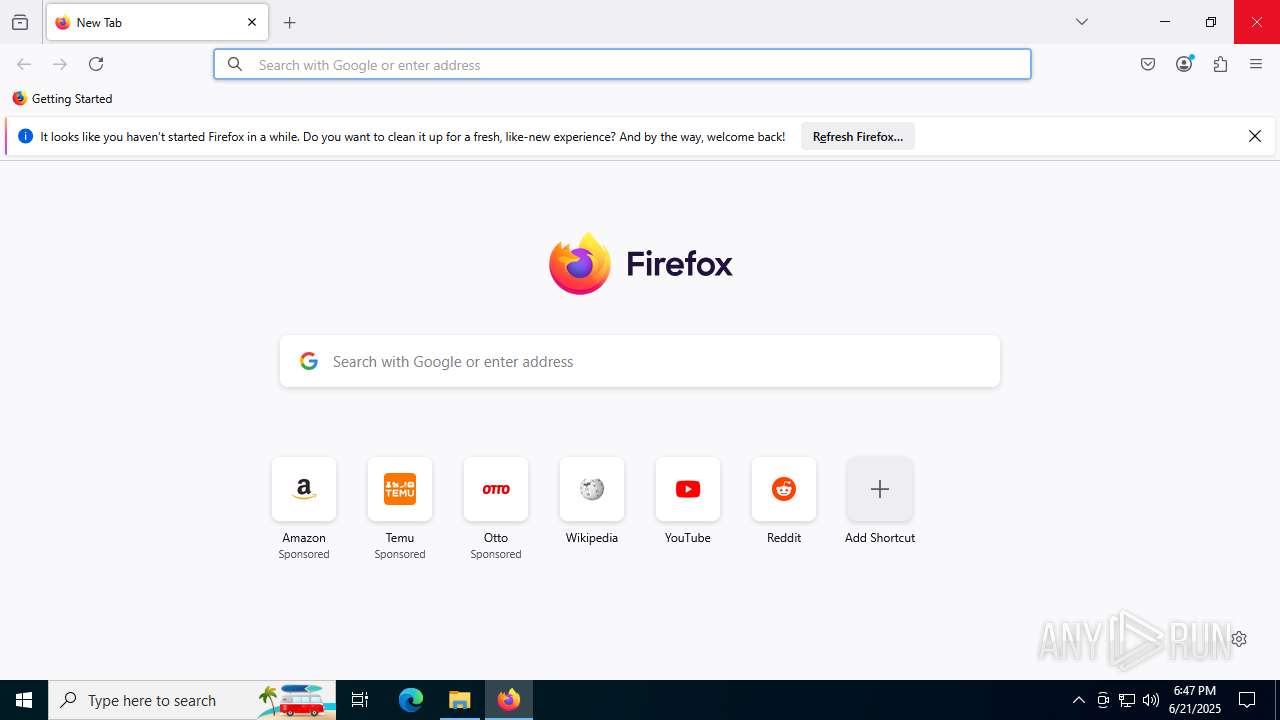Open the Windows notification center
This screenshot has height=720, width=1280.
click(x=1247, y=700)
